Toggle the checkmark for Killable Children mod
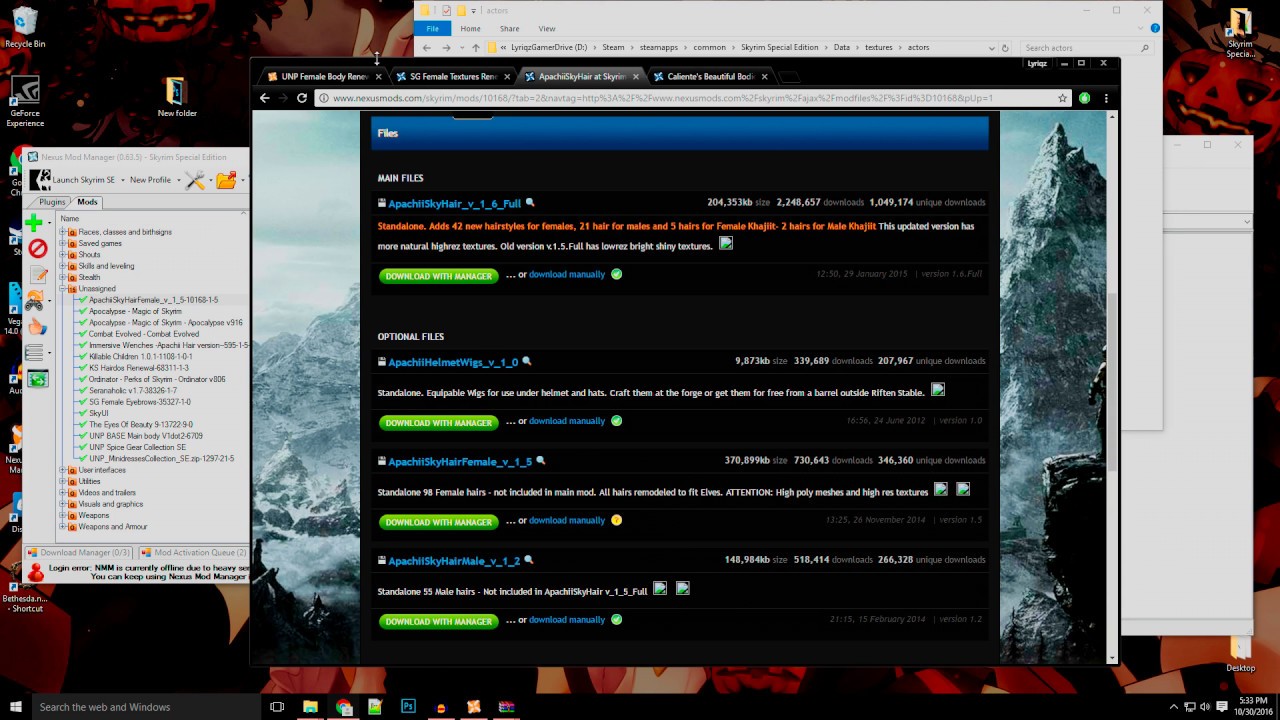Image resolution: width=1280 pixels, height=720 pixels. pyautogui.click(x=84, y=356)
